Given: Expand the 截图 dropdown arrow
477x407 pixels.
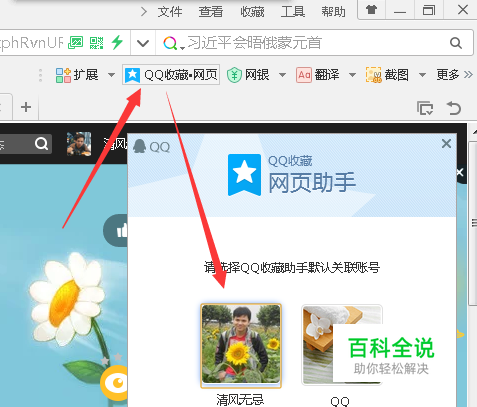Looking at the screenshot, I should (x=422, y=75).
